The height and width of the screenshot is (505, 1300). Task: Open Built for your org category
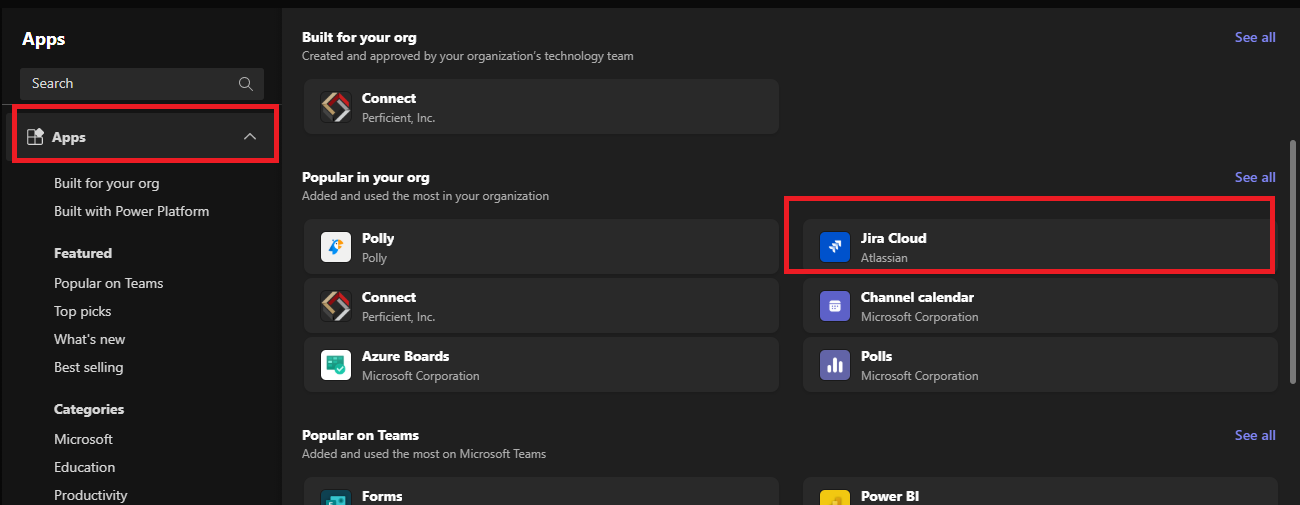click(107, 183)
